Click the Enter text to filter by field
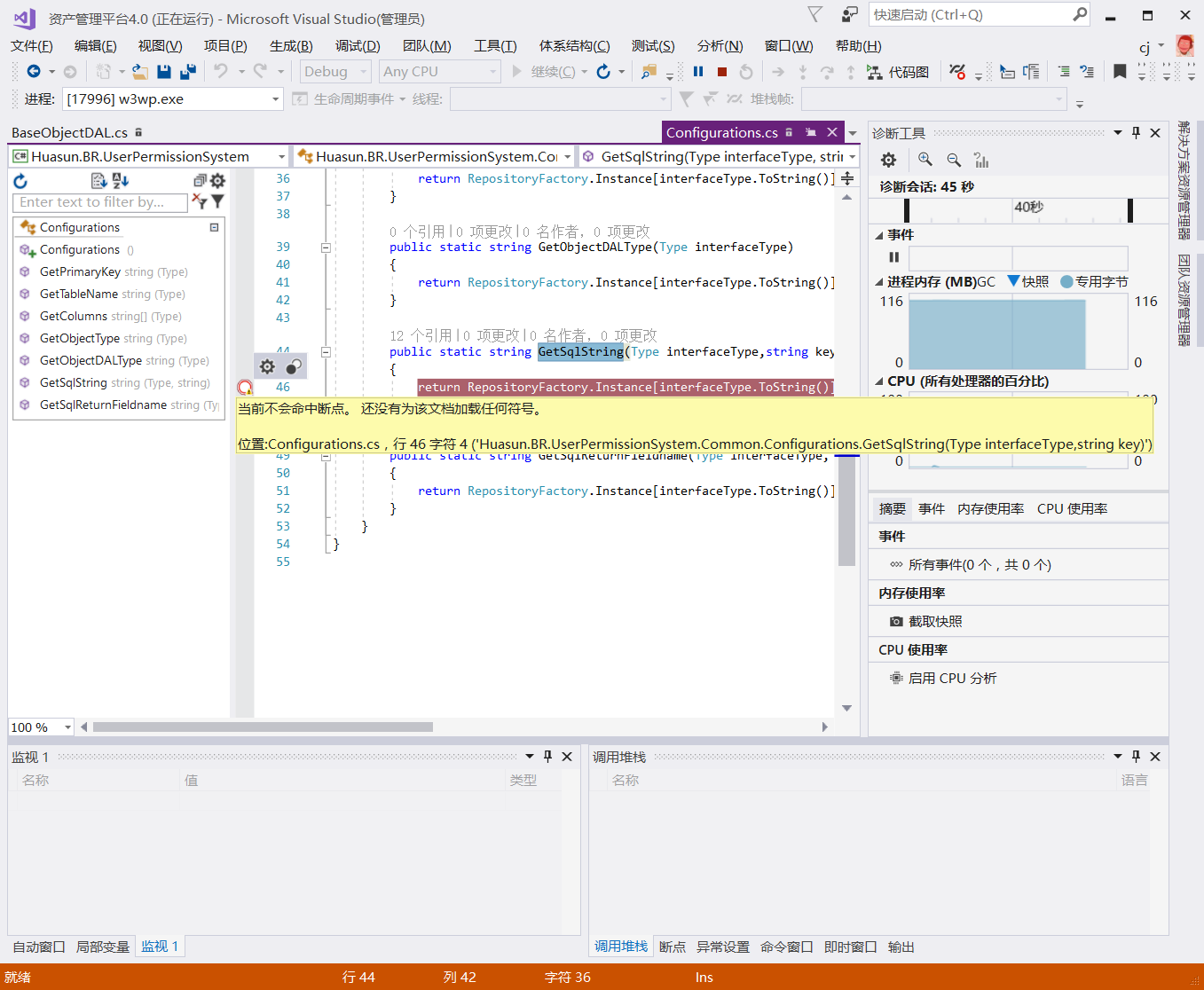 point(98,202)
